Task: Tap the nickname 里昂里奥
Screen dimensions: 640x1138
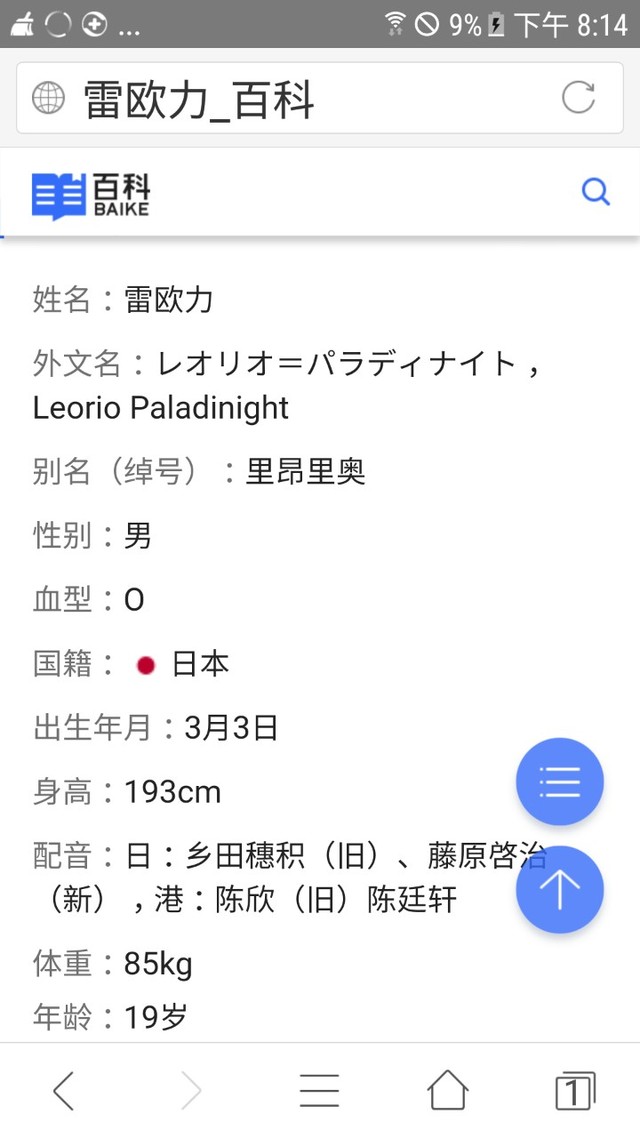Action: pos(306,472)
